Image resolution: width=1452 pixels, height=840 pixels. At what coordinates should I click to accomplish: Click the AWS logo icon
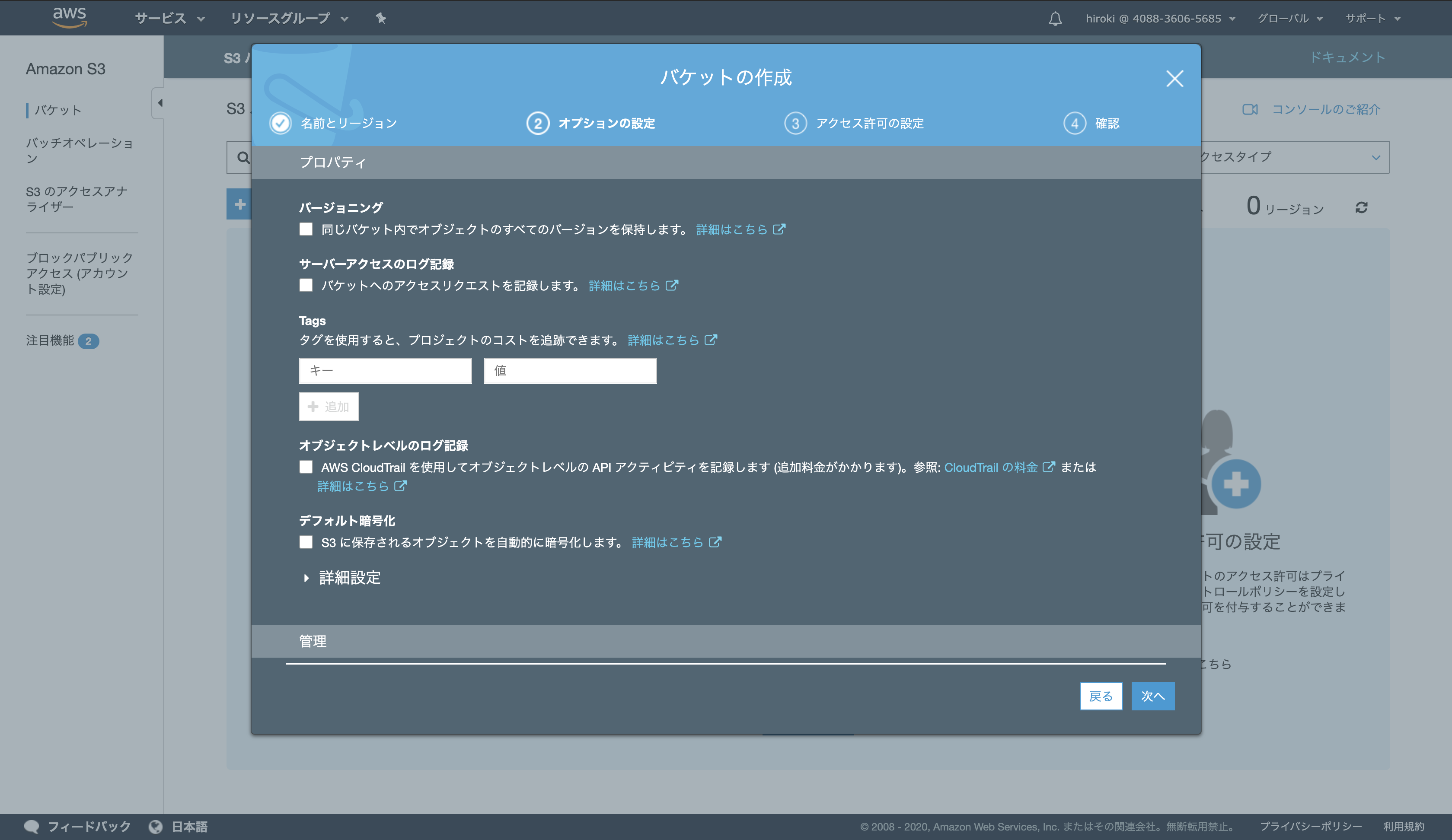pyautogui.click(x=69, y=17)
